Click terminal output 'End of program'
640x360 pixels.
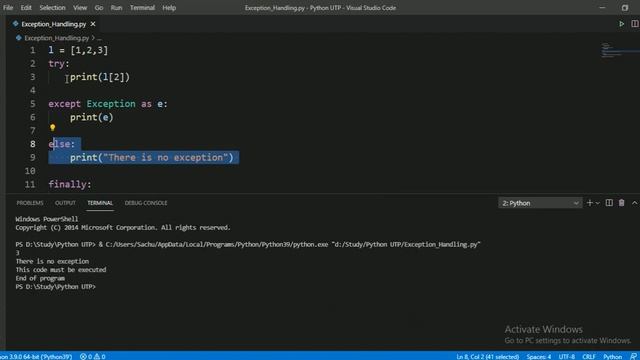click(40, 278)
